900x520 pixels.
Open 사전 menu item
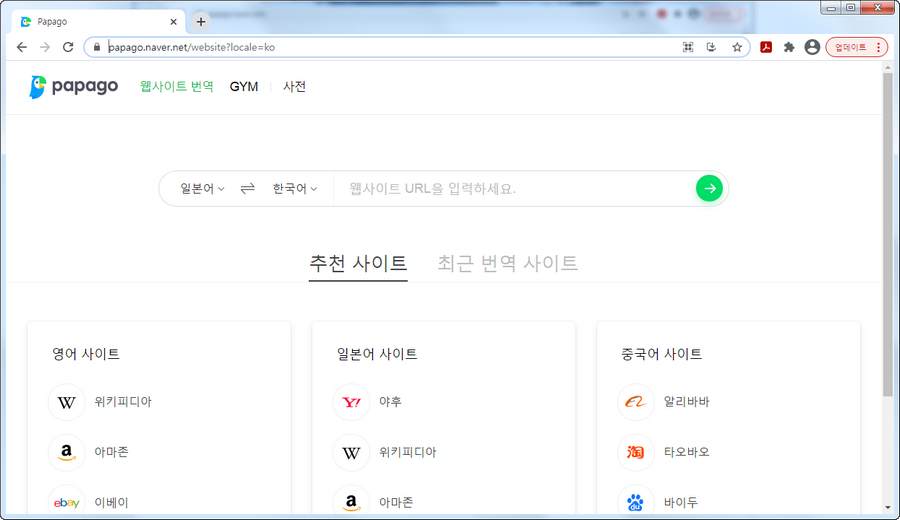(x=294, y=87)
